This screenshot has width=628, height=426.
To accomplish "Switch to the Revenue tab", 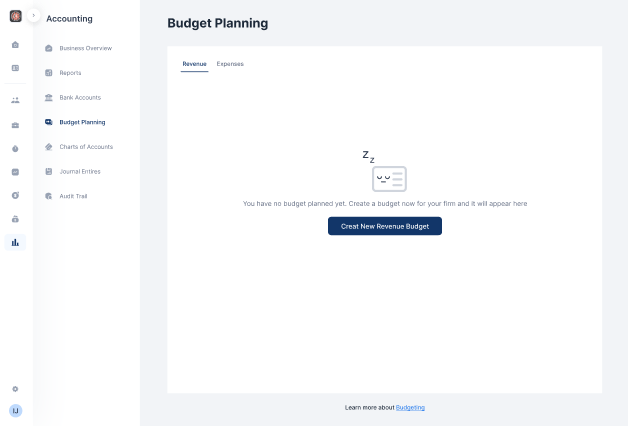I will [x=194, y=64].
